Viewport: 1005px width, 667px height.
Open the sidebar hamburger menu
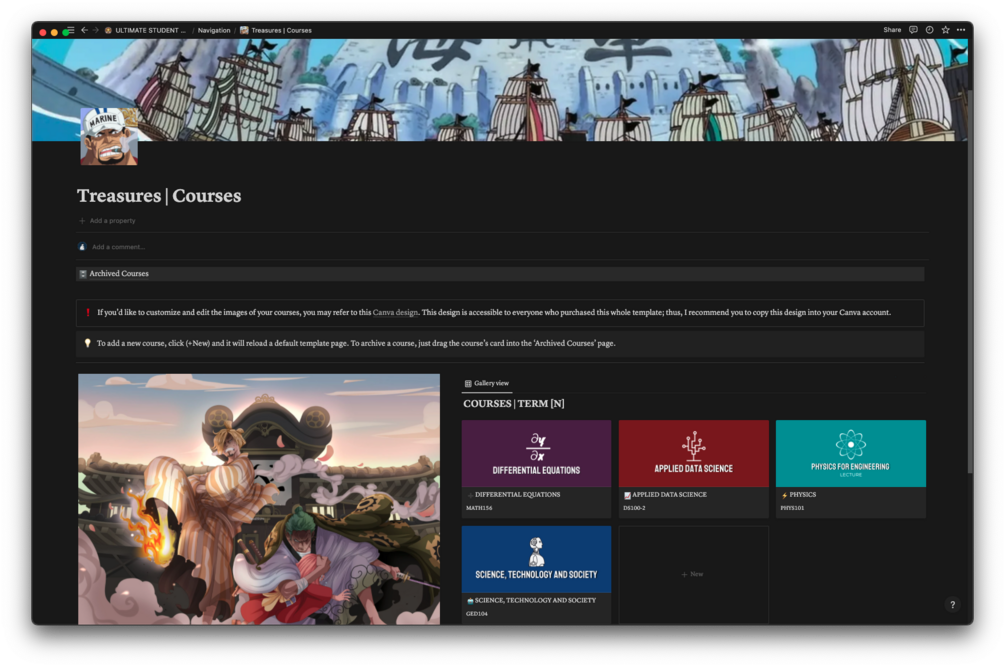(71, 30)
